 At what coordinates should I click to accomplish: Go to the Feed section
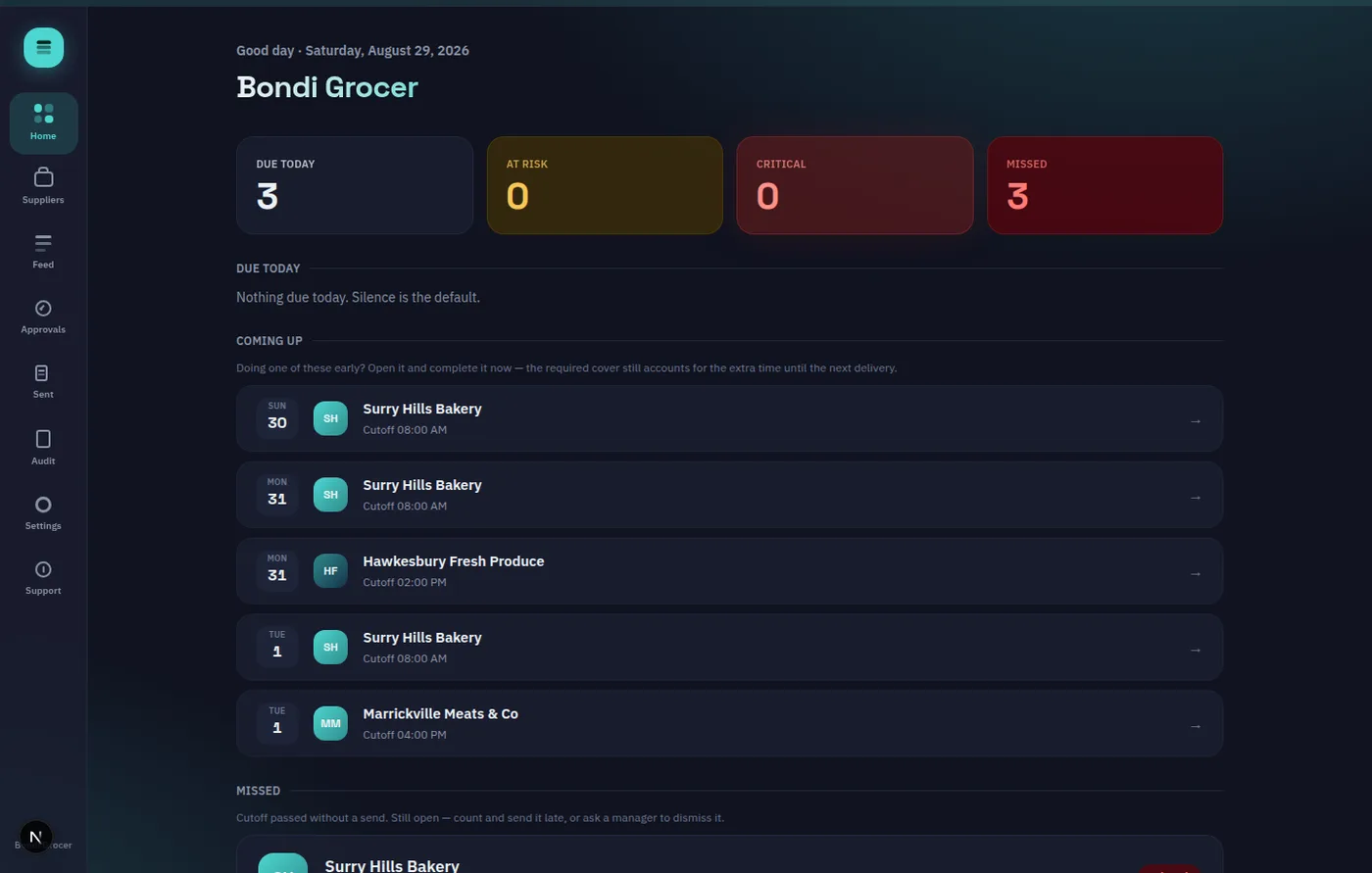click(x=43, y=251)
